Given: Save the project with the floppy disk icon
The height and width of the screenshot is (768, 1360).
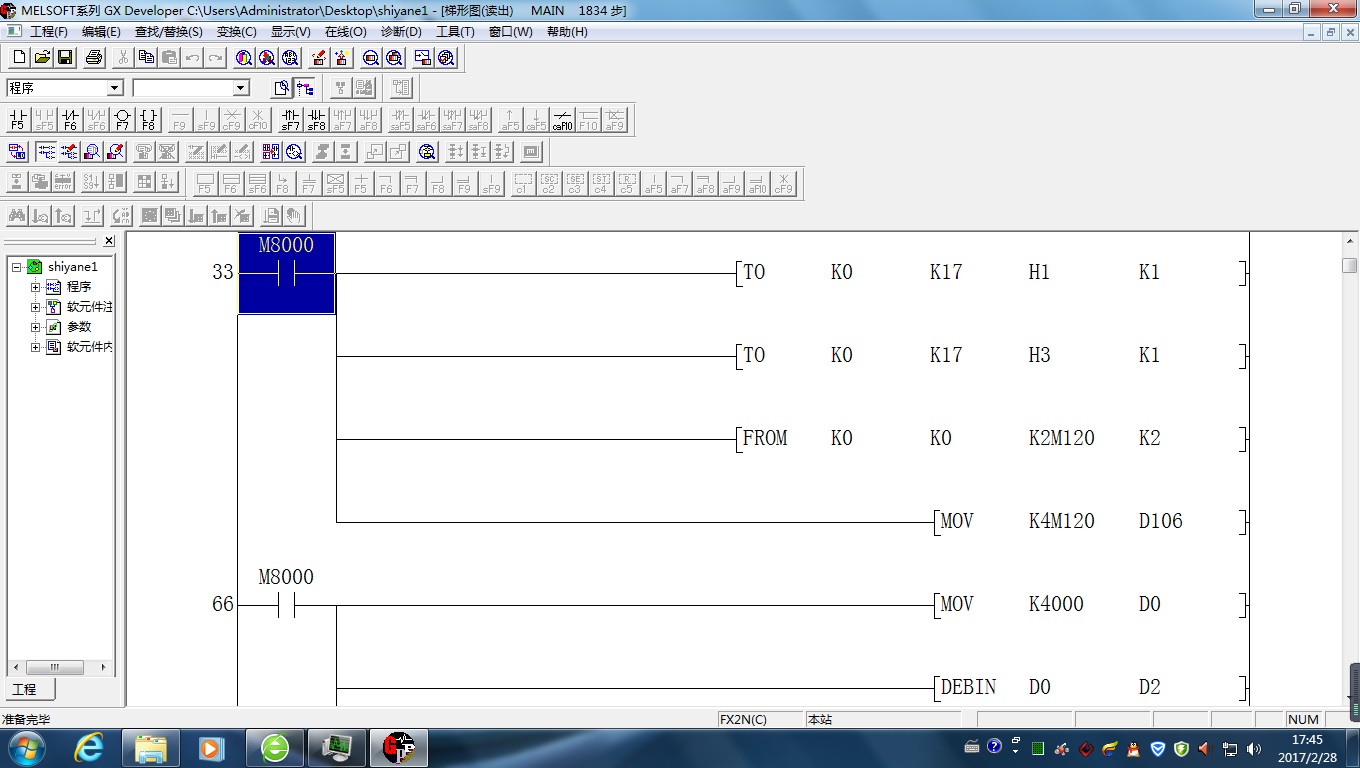Looking at the screenshot, I should [x=65, y=58].
